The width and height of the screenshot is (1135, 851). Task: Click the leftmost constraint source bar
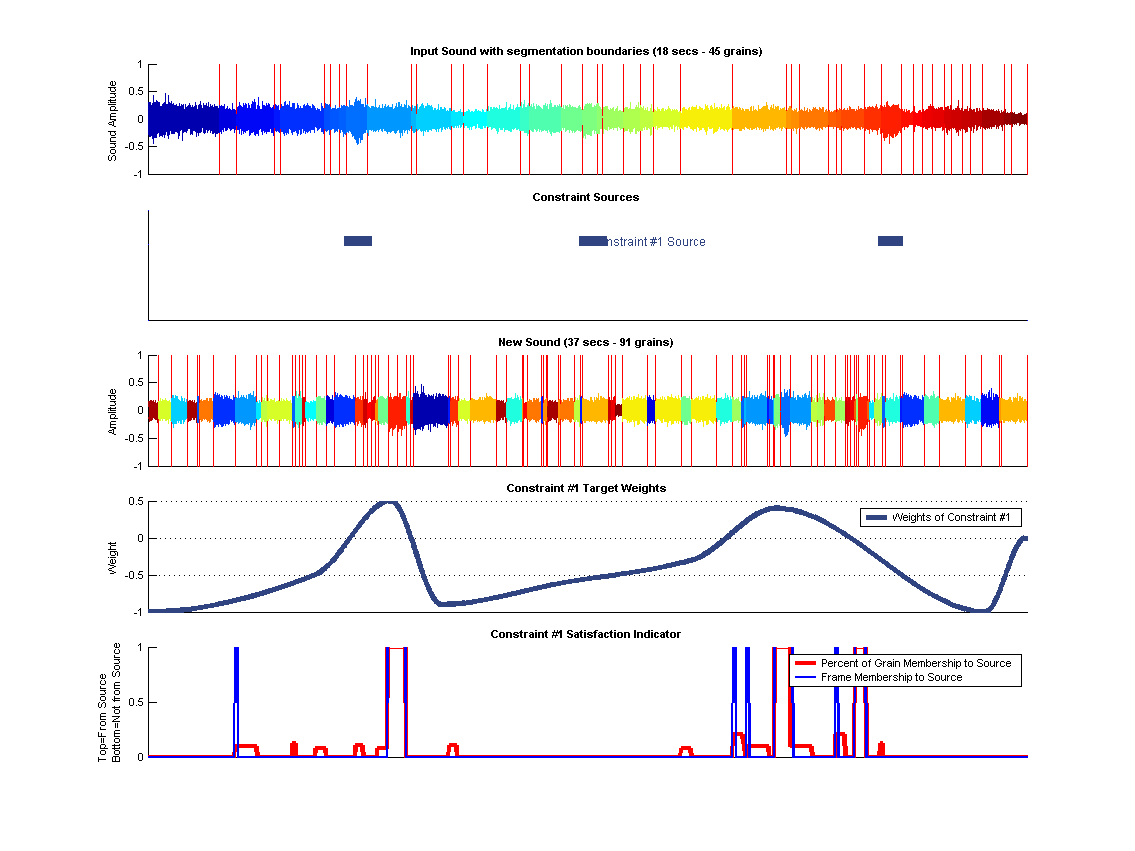[357, 241]
